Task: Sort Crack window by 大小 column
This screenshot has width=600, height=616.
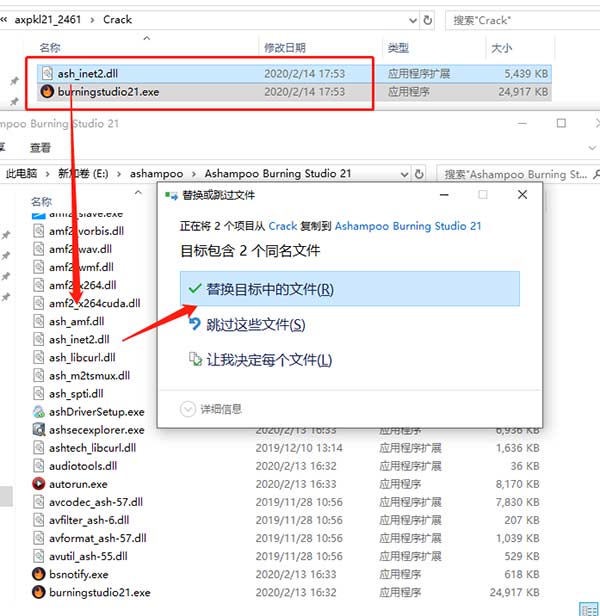Action: [x=502, y=48]
